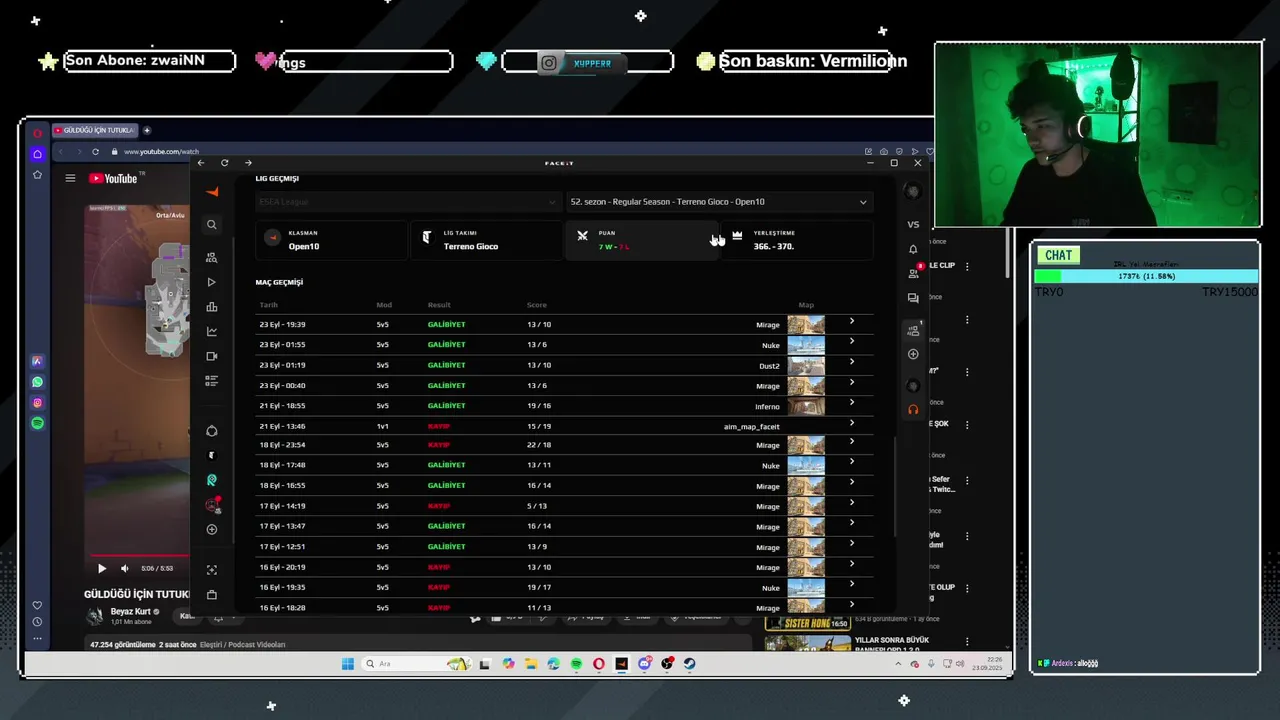Click the add plus icon in FACEIT left sidebar

[x=211, y=529]
